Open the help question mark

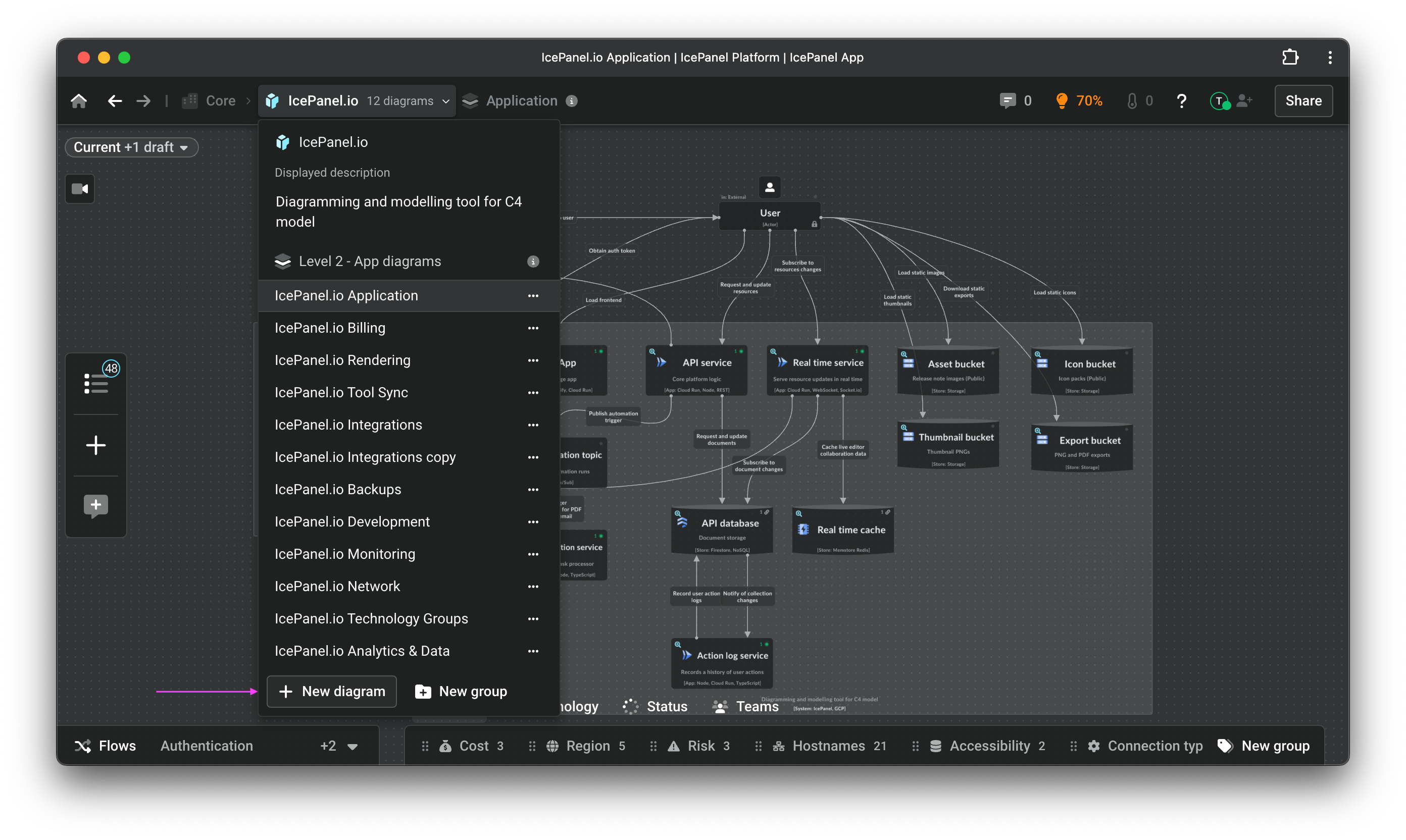(1181, 101)
